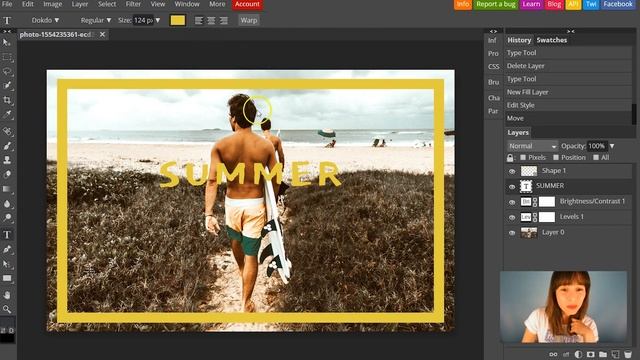Open the File menu
This screenshot has width=640, height=360.
coord(7,4)
